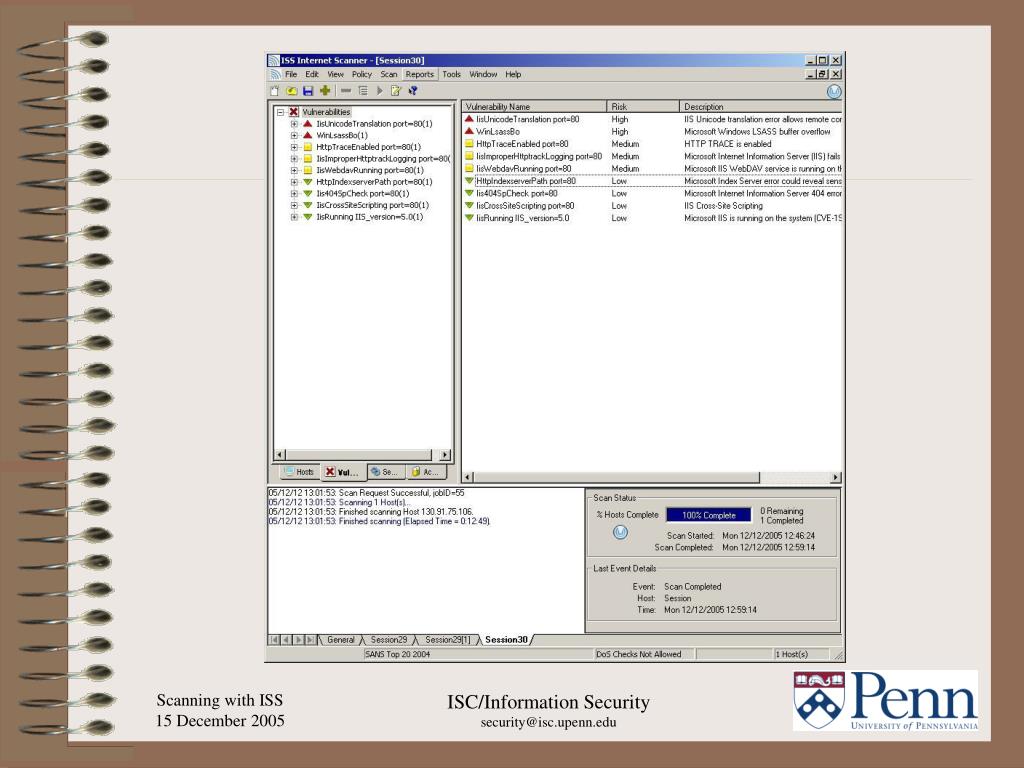
Task: Click the first-tab navigation arrow by General
Action: [274, 640]
